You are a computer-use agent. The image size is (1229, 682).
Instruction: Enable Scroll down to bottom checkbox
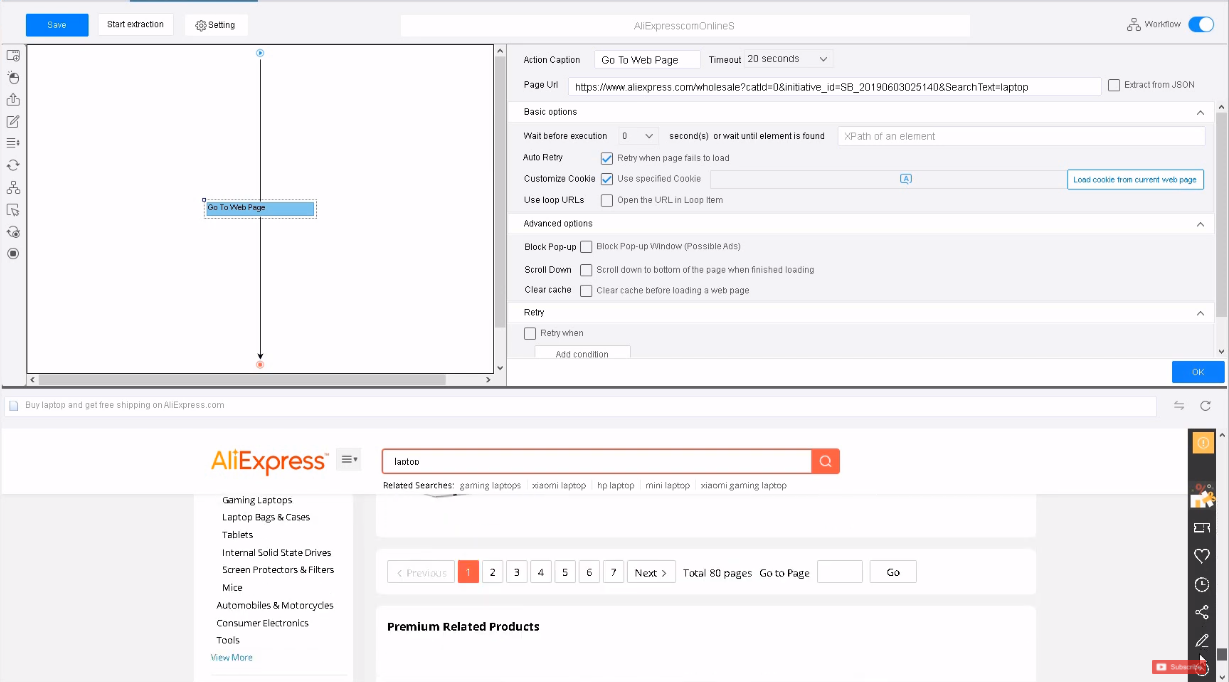tap(586, 270)
